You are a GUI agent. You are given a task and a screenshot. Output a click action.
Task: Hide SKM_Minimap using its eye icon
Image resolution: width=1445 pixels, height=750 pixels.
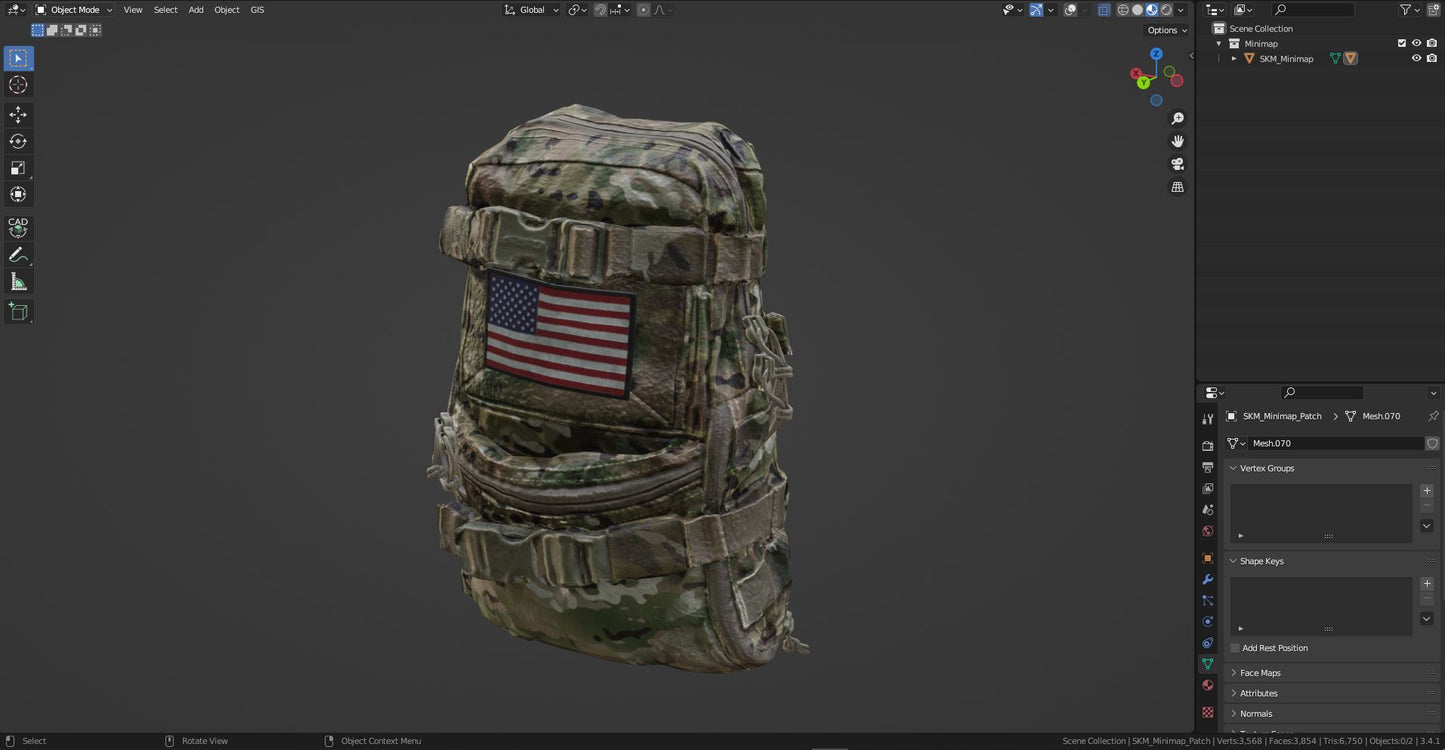coord(1416,59)
